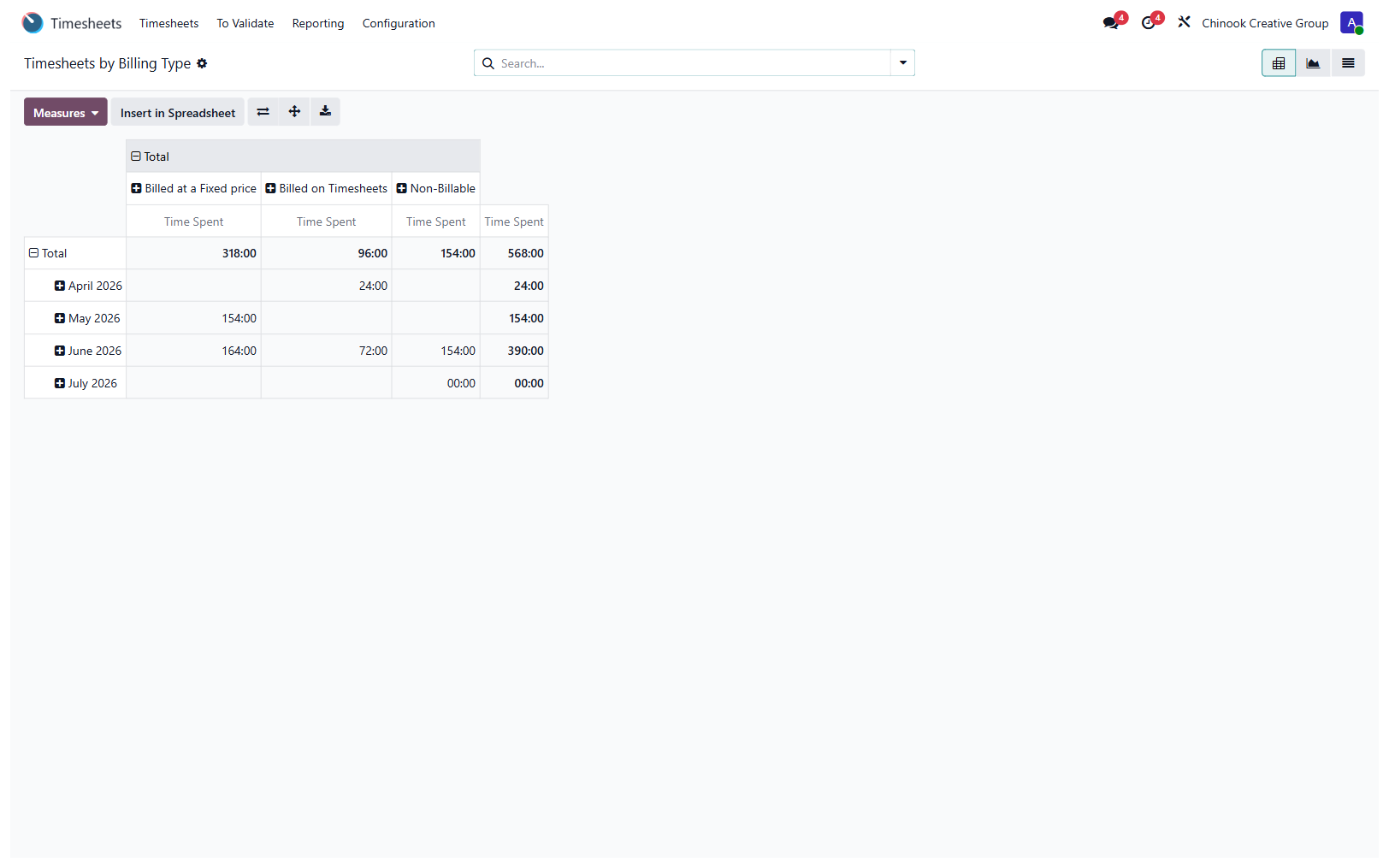Toggle the search options dropdown arrow
Image resolution: width=1389 pixels, height=868 pixels.
(902, 63)
